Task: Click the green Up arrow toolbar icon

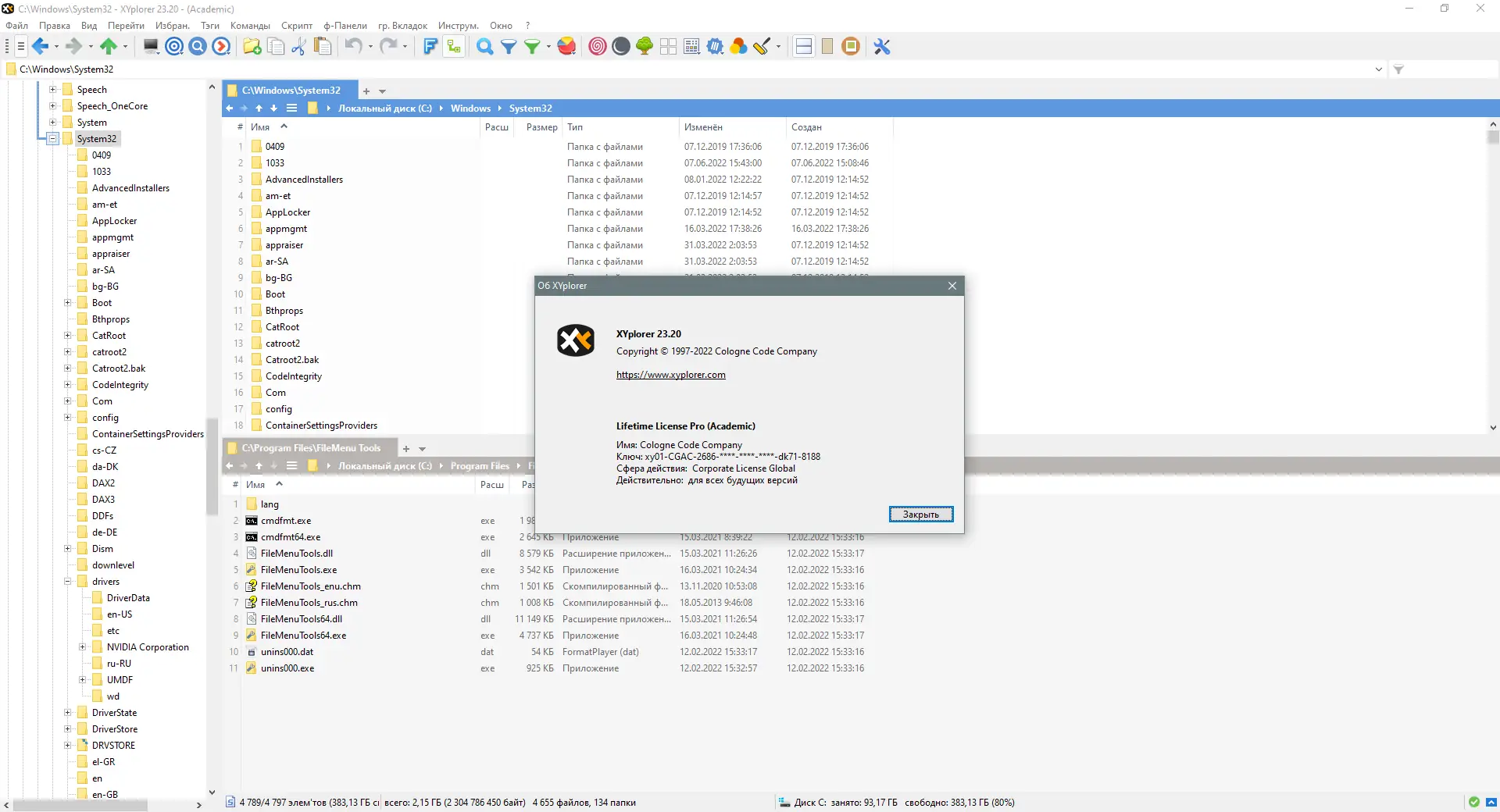Action: coord(108,47)
